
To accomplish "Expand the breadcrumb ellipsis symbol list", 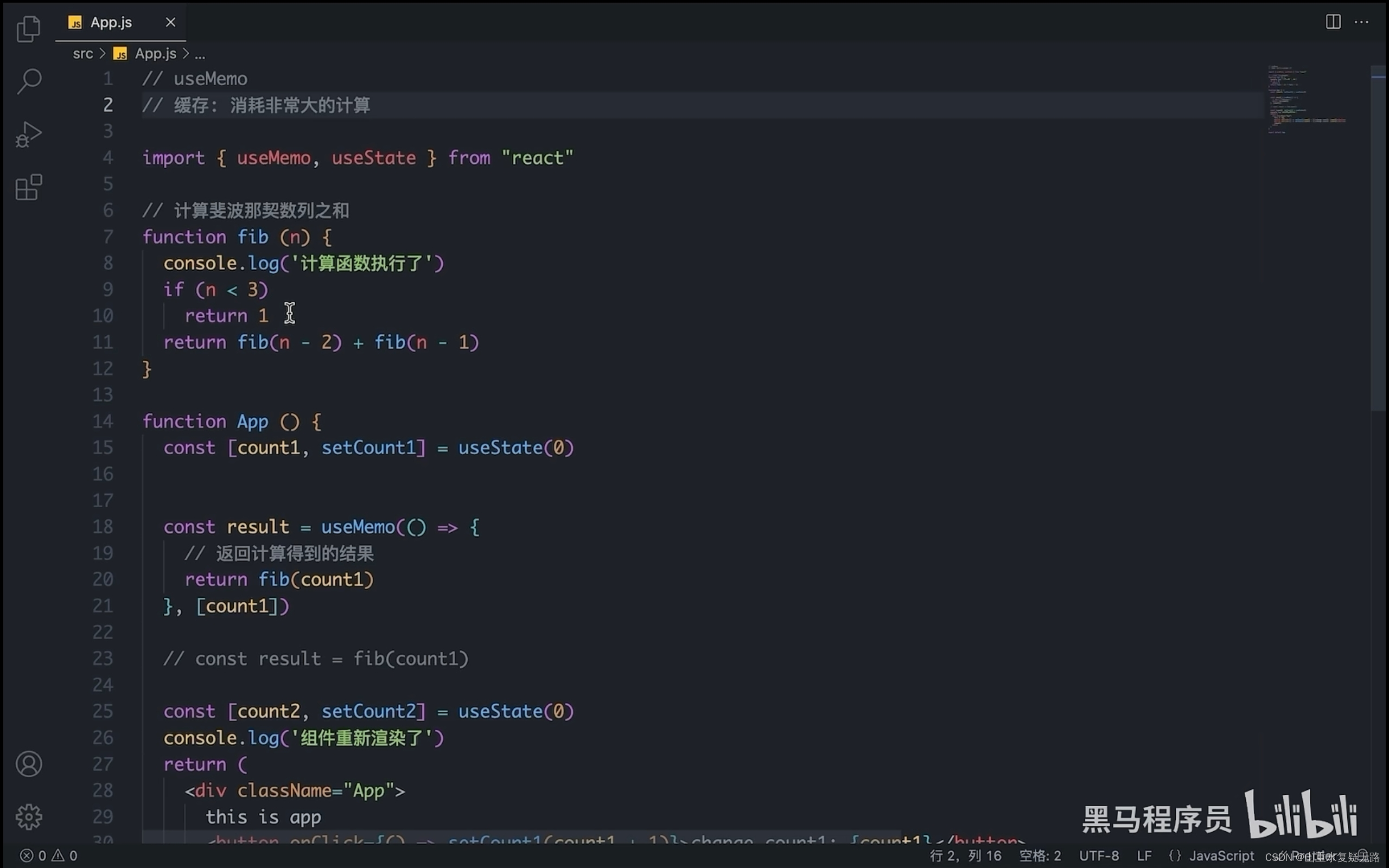I will tap(200, 55).
